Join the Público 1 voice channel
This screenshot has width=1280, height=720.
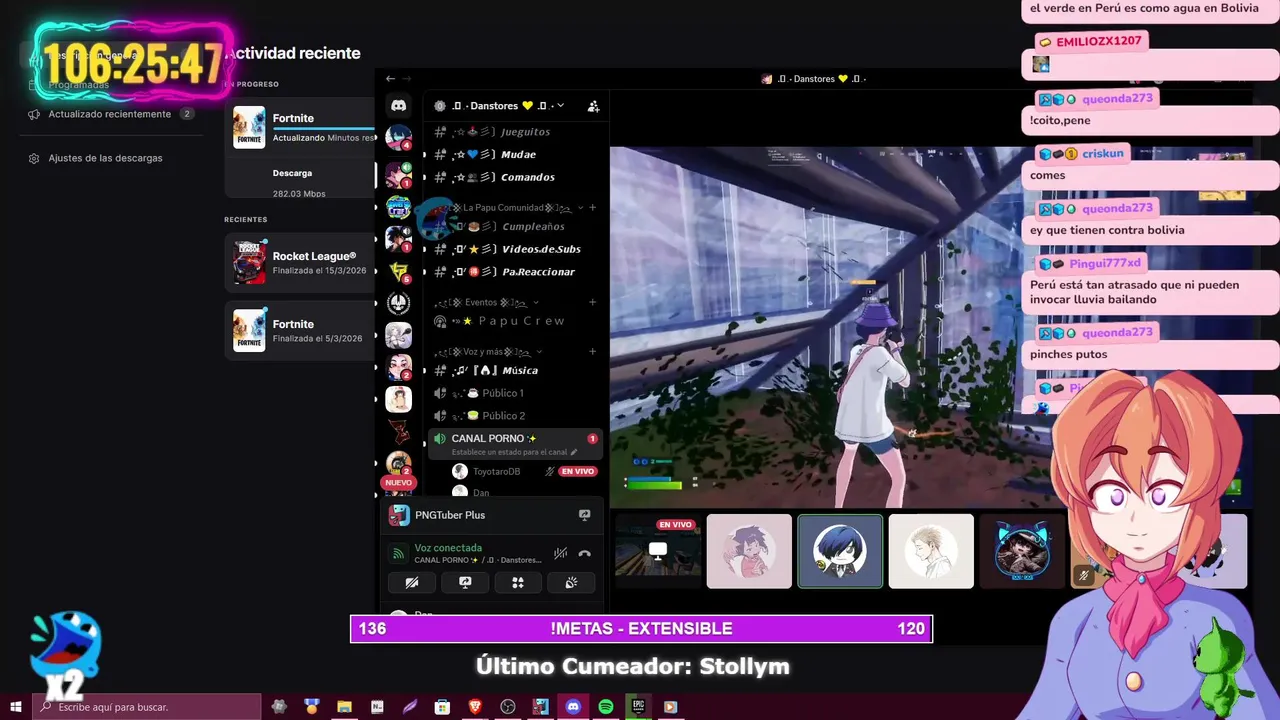point(514,393)
